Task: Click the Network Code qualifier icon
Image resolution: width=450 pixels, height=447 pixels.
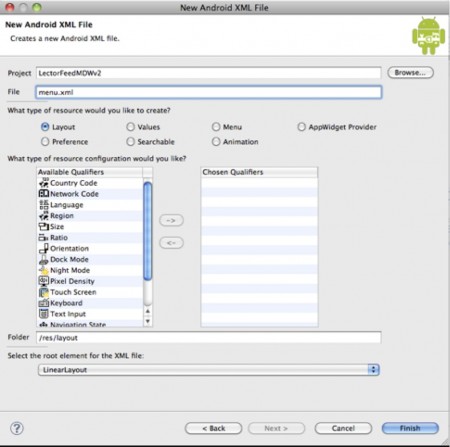Action: pyautogui.click(x=44, y=193)
